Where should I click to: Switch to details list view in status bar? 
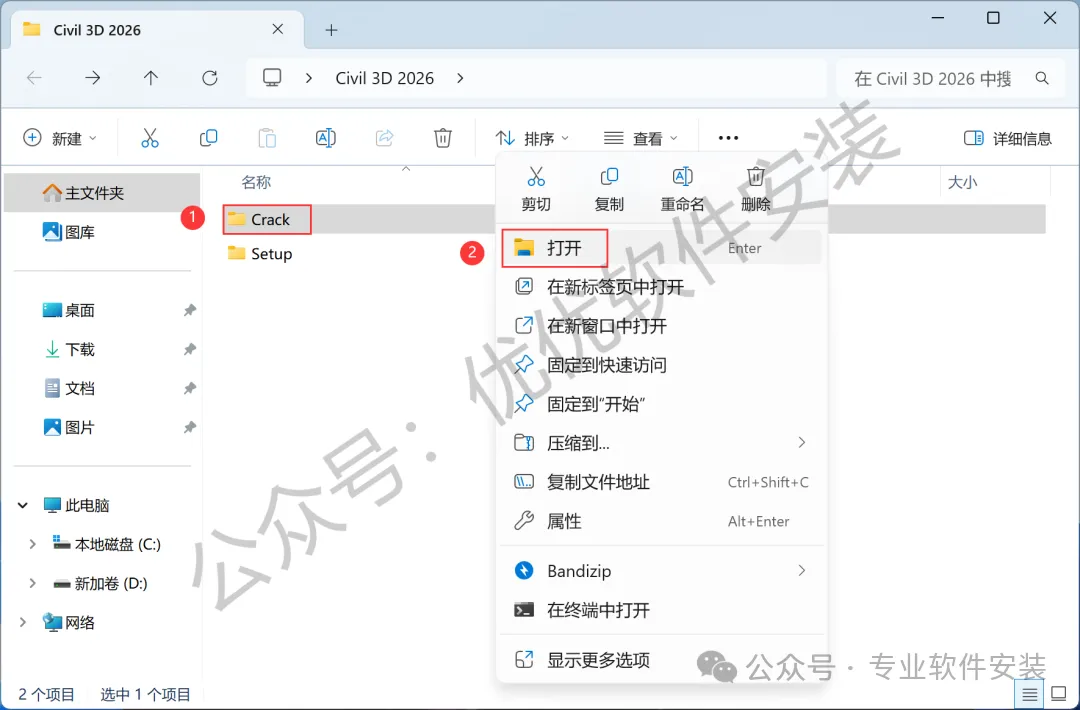click(1030, 693)
